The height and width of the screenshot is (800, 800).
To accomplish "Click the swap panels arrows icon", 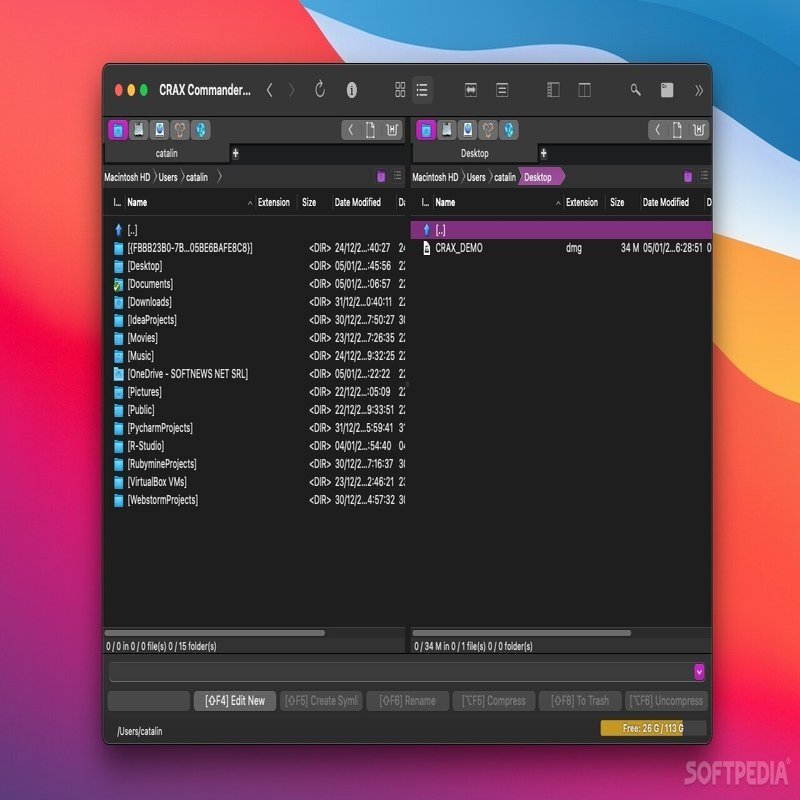I will pos(471,90).
